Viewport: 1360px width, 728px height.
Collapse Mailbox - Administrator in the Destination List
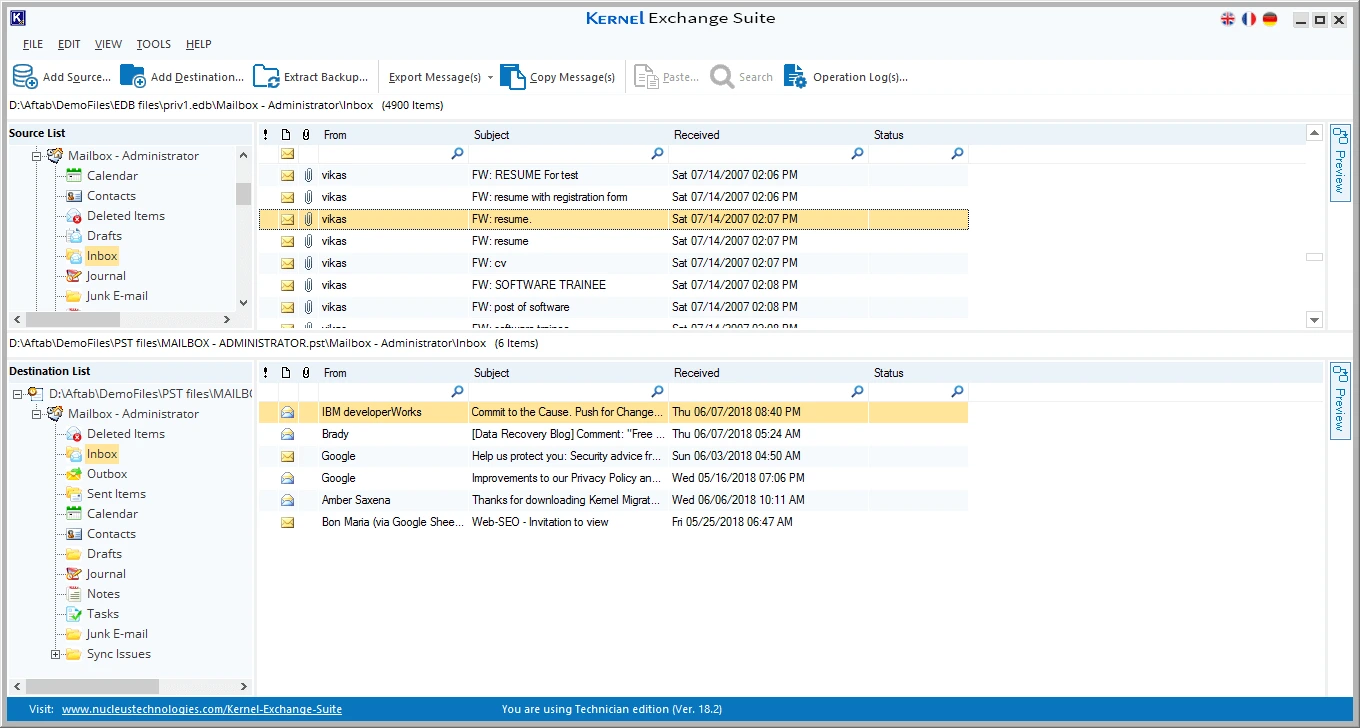[x=37, y=414]
